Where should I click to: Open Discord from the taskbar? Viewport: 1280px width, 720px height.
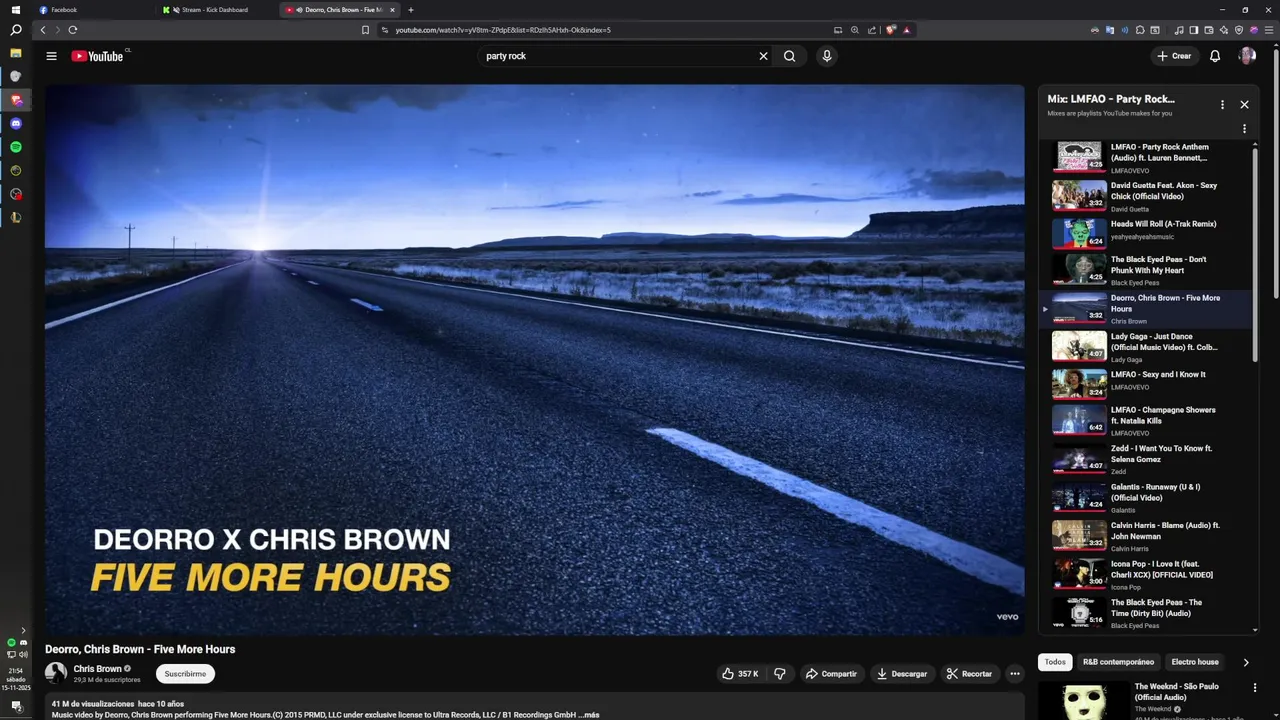(16, 124)
